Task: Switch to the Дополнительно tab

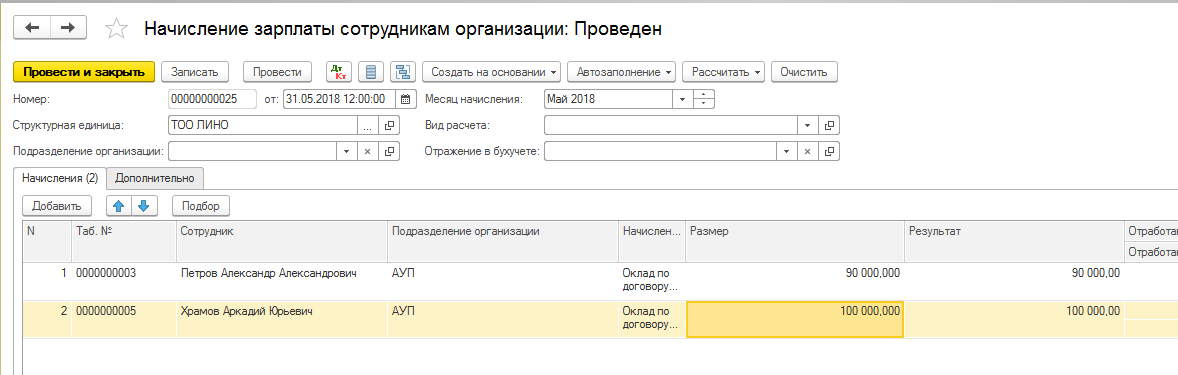Action: coord(155,178)
